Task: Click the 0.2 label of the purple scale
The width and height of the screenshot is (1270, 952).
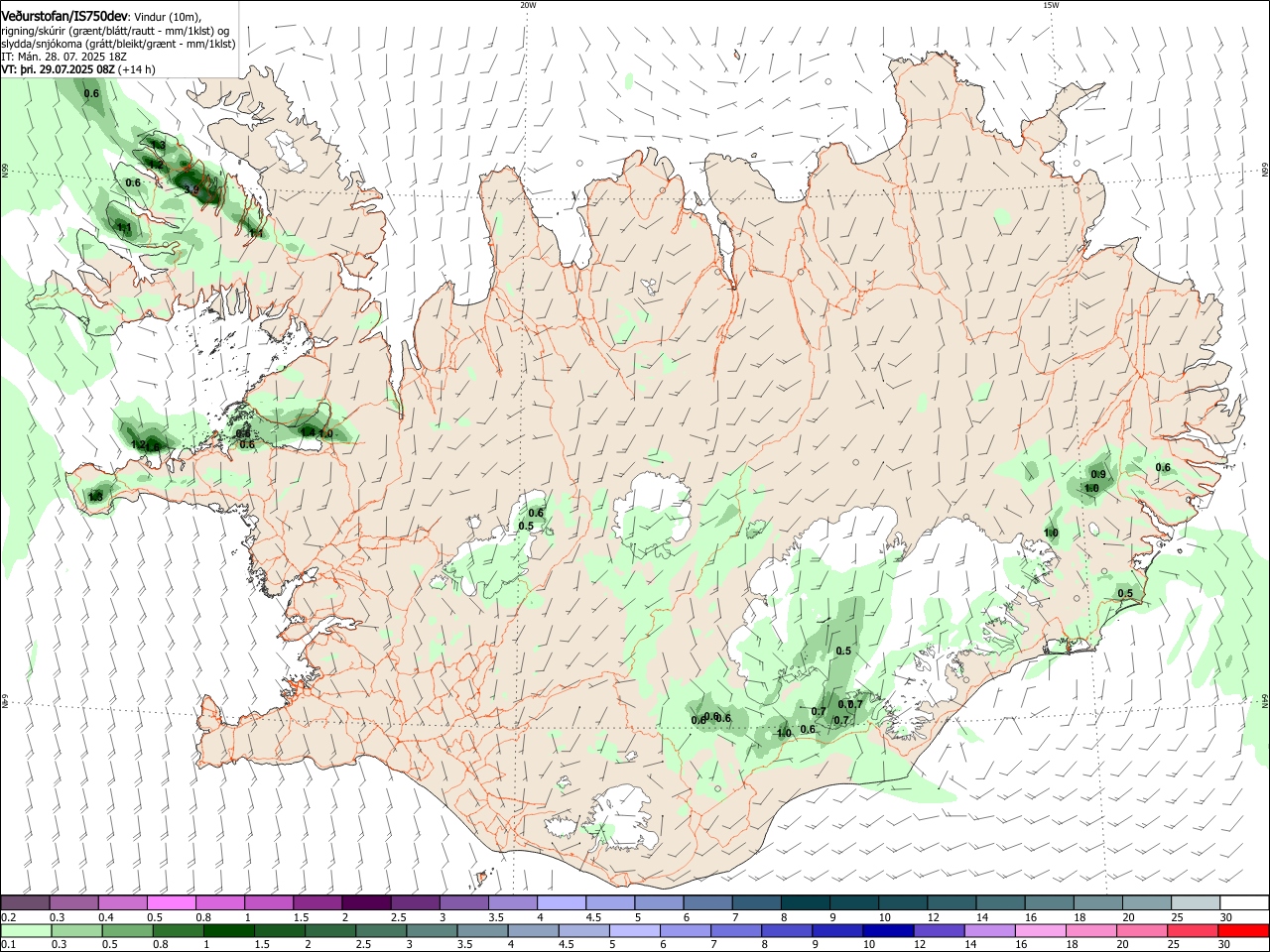Action: [x=7, y=917]
